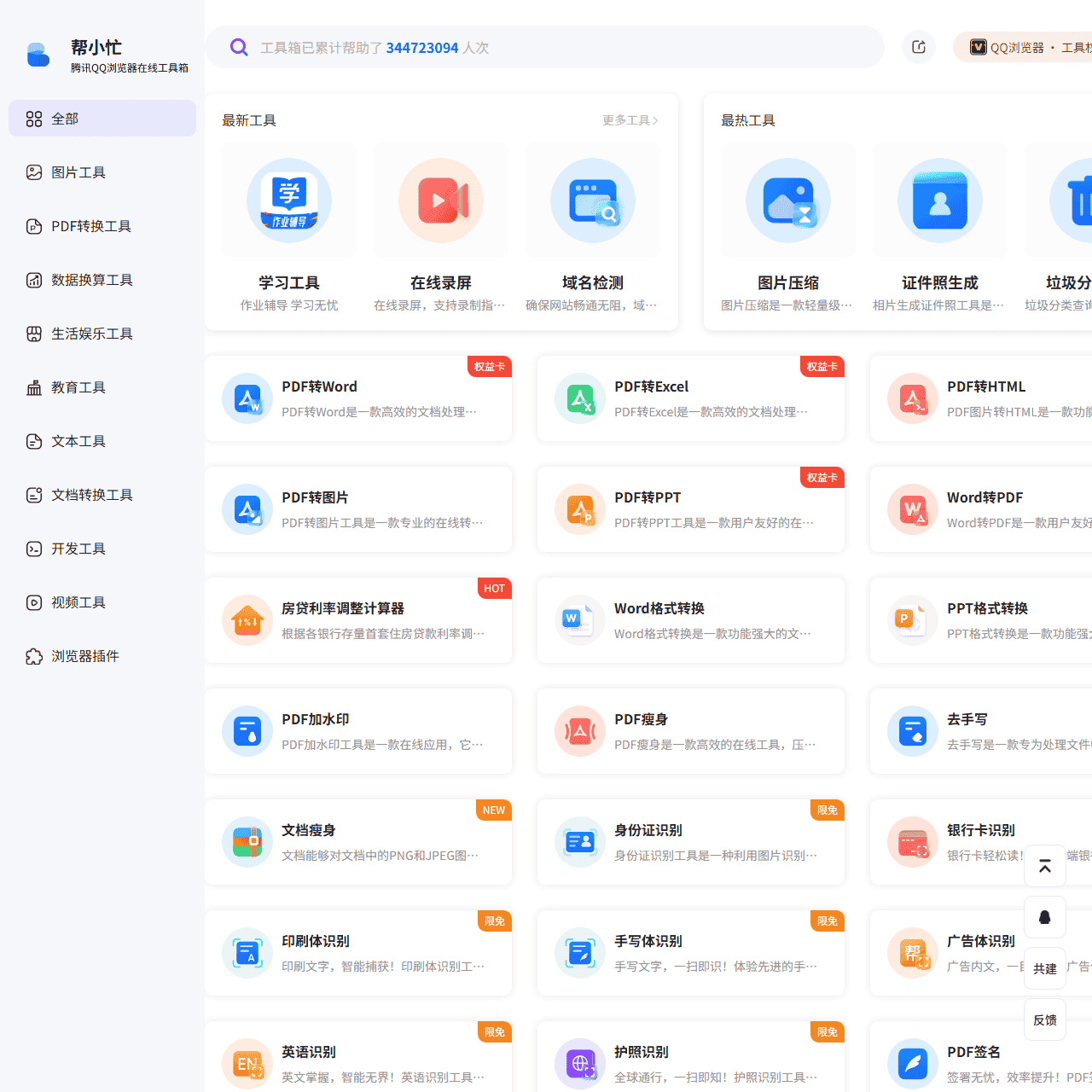Click the 域名检测 icon
Viewport: 1092px width, 1092px height.
[x=593, y=200]
